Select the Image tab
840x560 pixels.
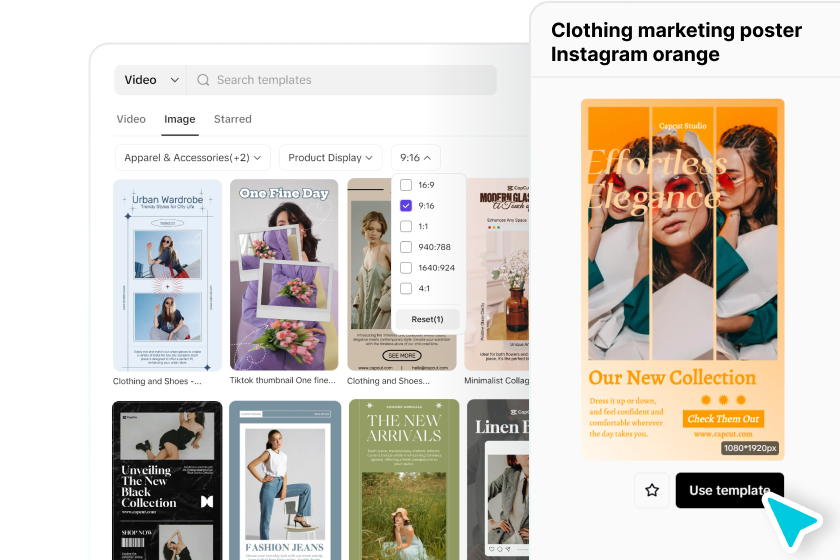click(x=179, y=119)
